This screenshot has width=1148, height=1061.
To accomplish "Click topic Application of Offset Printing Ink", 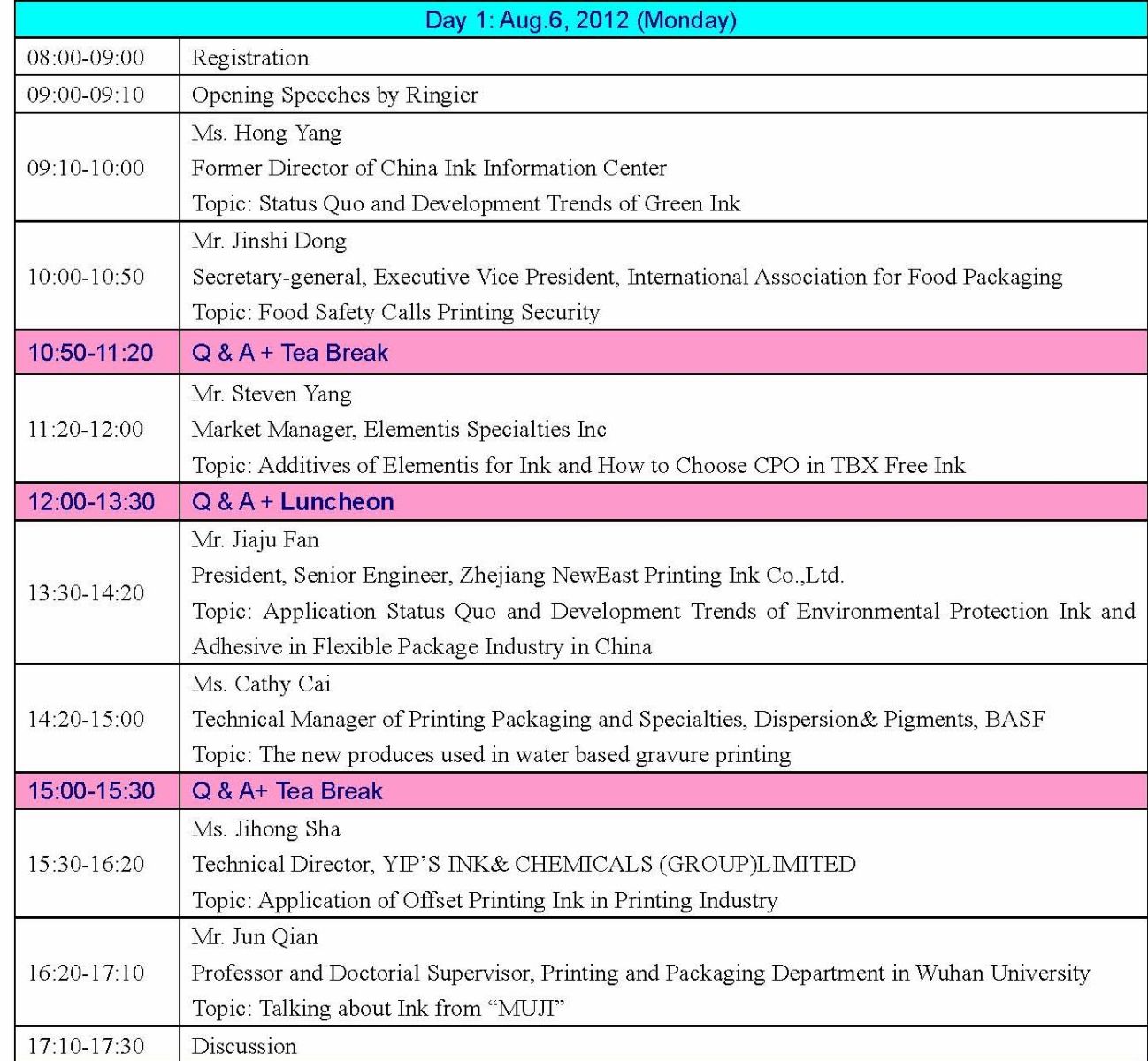I will click(485, 900).
